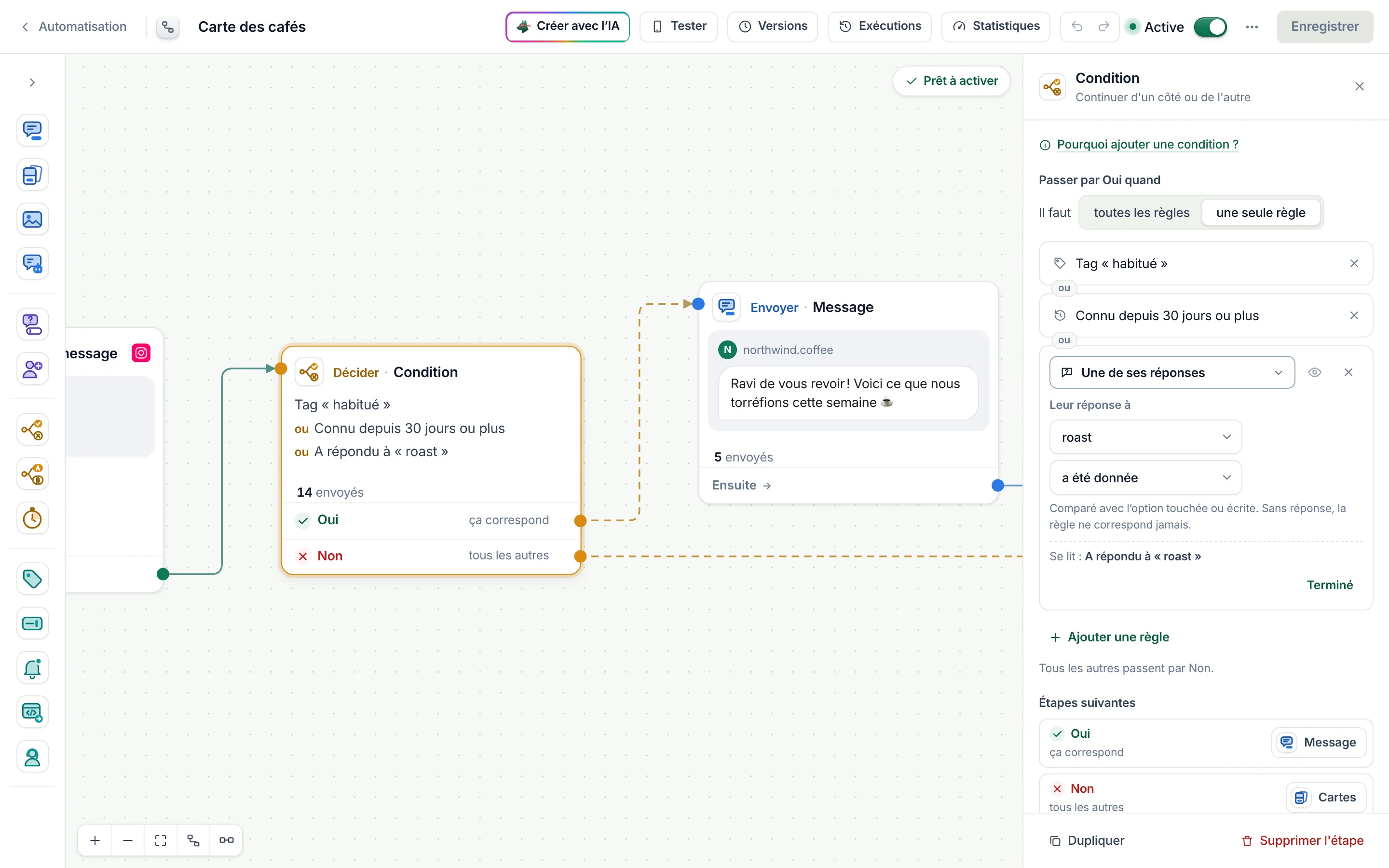Open the 'a été donnée' dropdown
This screenshot has width=1389, height=868.
click(1145, 477)
